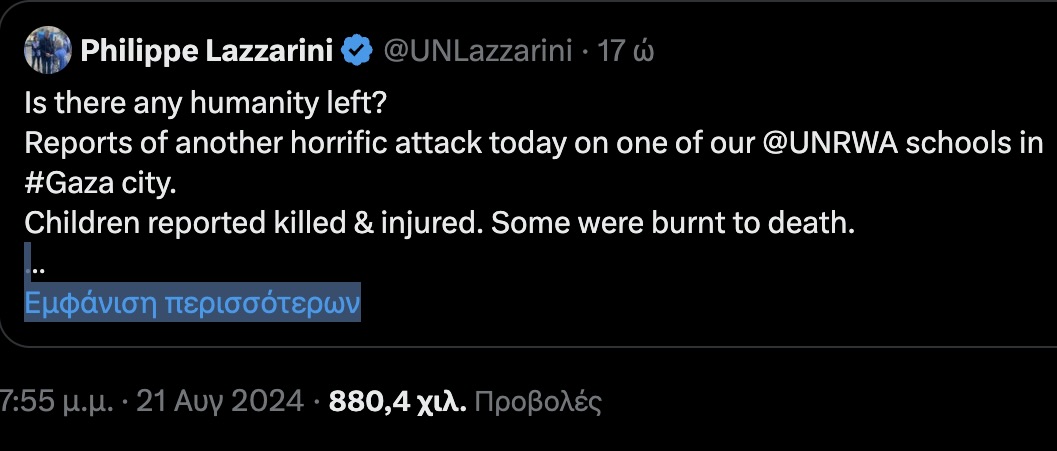The image size is (1057, 451).
Task: Open the 880,4 χιλ. view count
Action: pyautogui.click(x=397, y=402)
